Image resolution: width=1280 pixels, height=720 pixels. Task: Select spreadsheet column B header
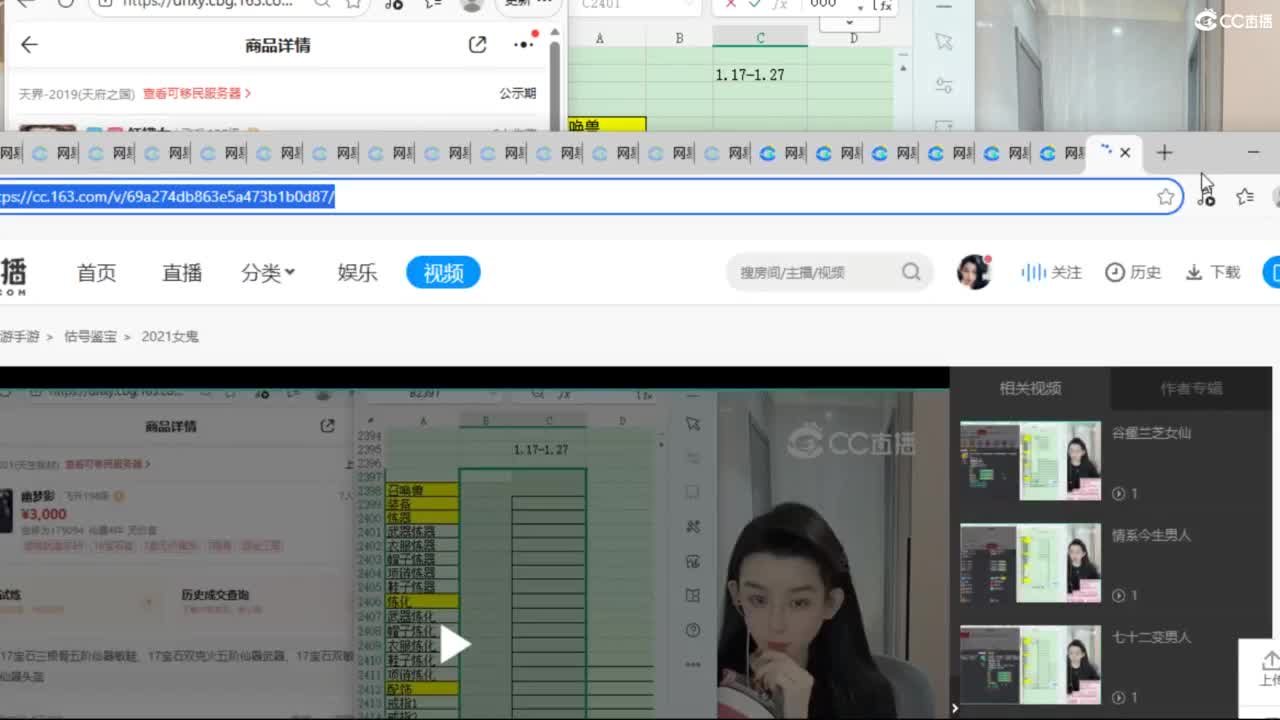coord(679,38)
